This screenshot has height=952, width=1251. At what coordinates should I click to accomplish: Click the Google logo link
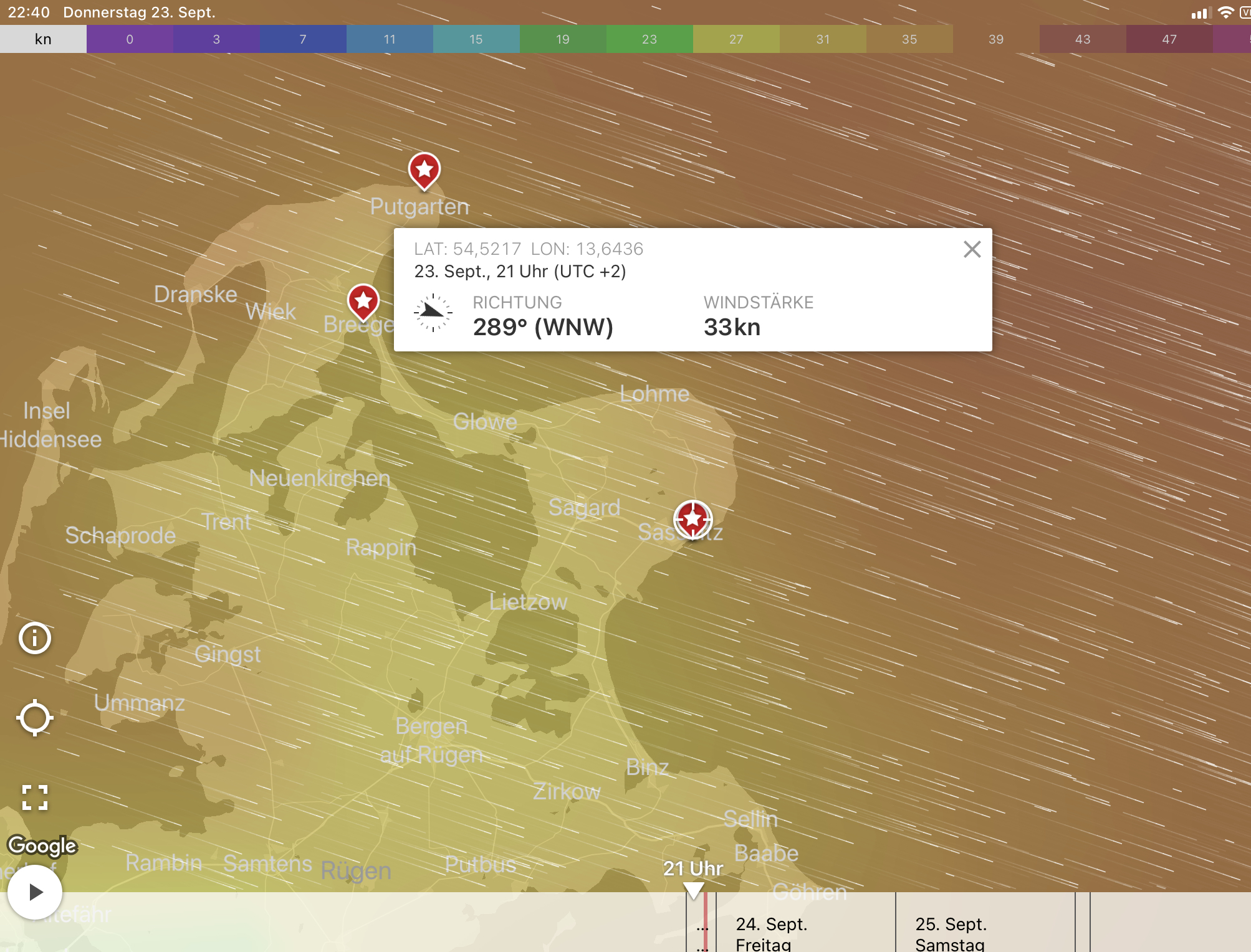pos(42,845)
